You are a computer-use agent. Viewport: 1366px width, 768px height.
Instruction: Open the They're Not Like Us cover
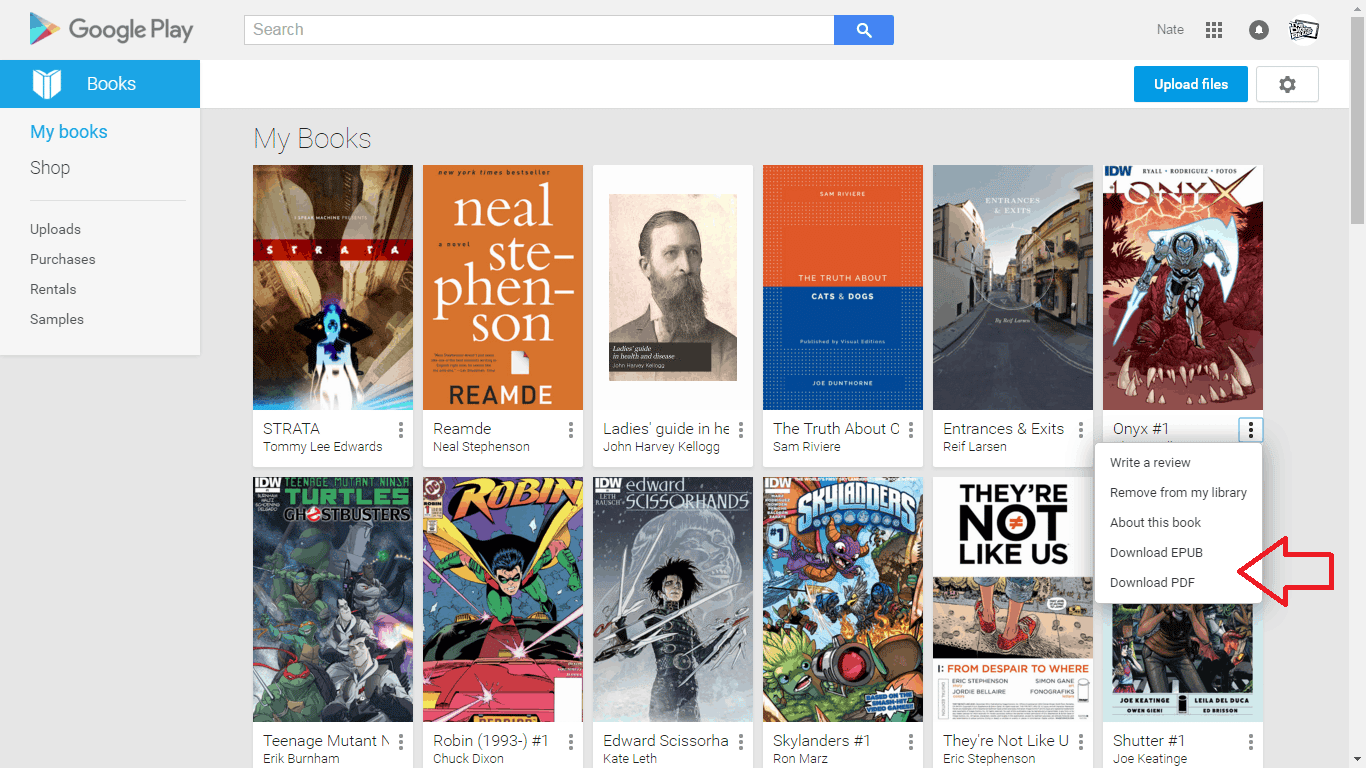point(1013,600)
